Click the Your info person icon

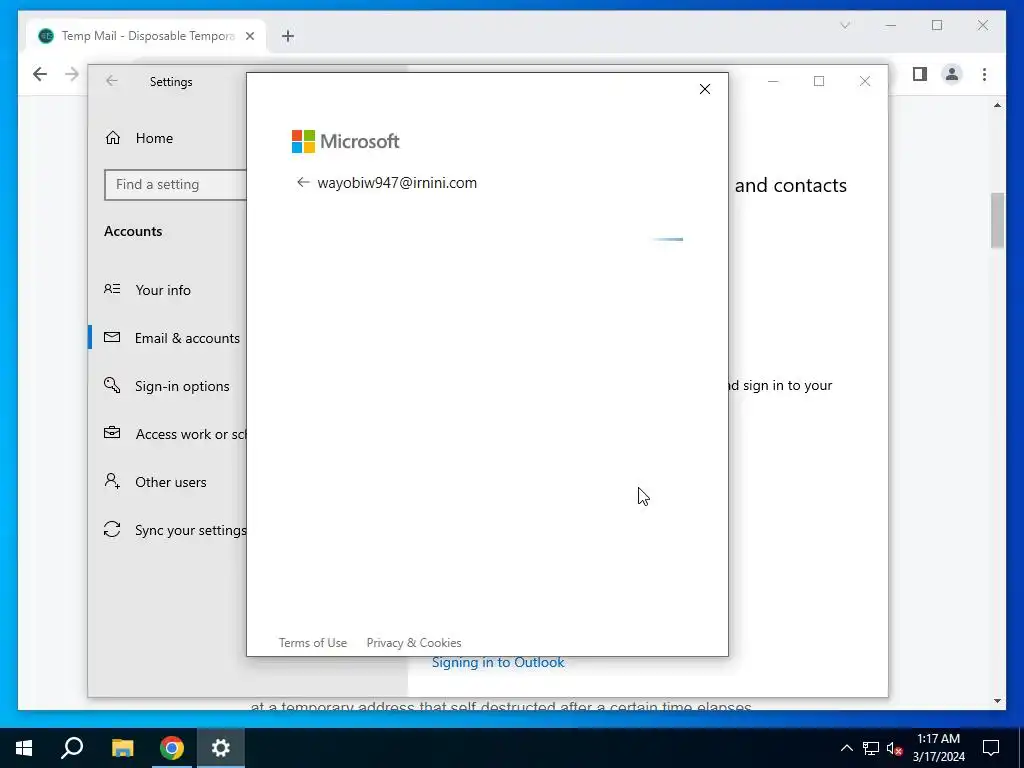(x=112, y=289)
